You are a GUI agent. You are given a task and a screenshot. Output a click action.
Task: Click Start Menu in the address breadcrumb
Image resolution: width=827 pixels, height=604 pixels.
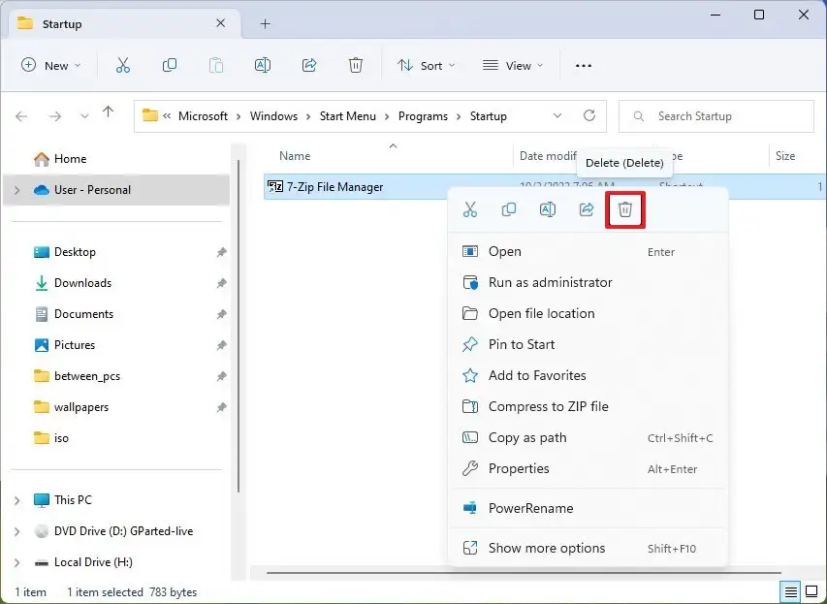point(348,116)
